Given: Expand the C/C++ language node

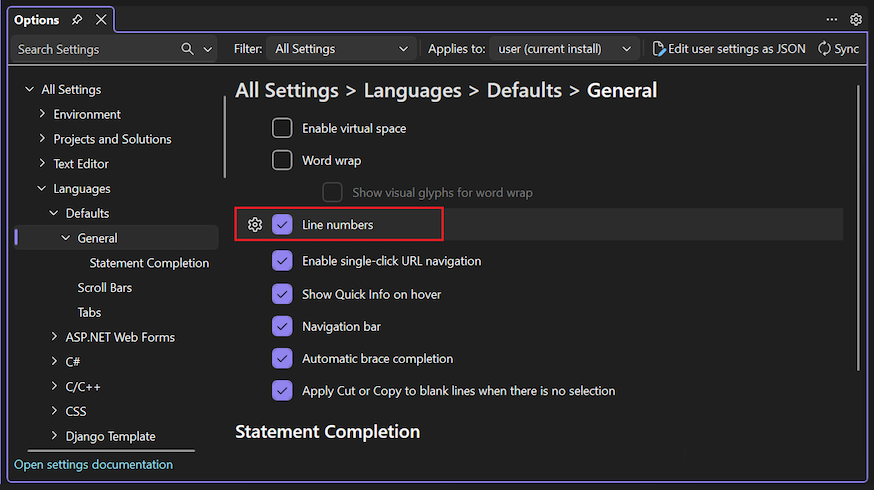Looking at the screenshot, I should pyautogui.click(x=54, y=386).
